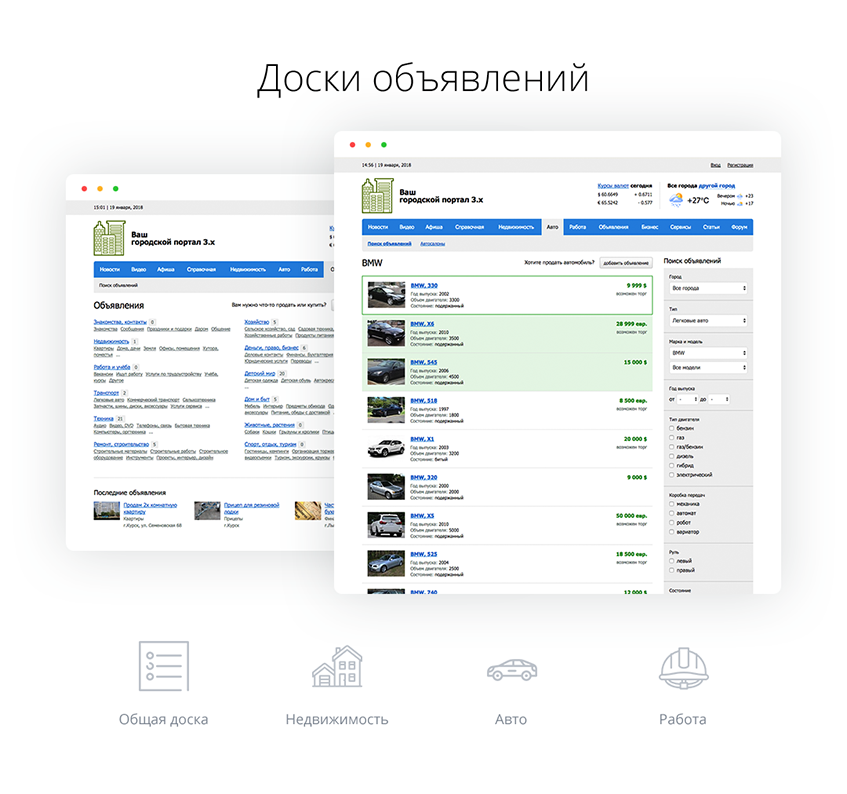Open the year 'до' dropdown
The image size is (847, 794).
coord(719,399)
